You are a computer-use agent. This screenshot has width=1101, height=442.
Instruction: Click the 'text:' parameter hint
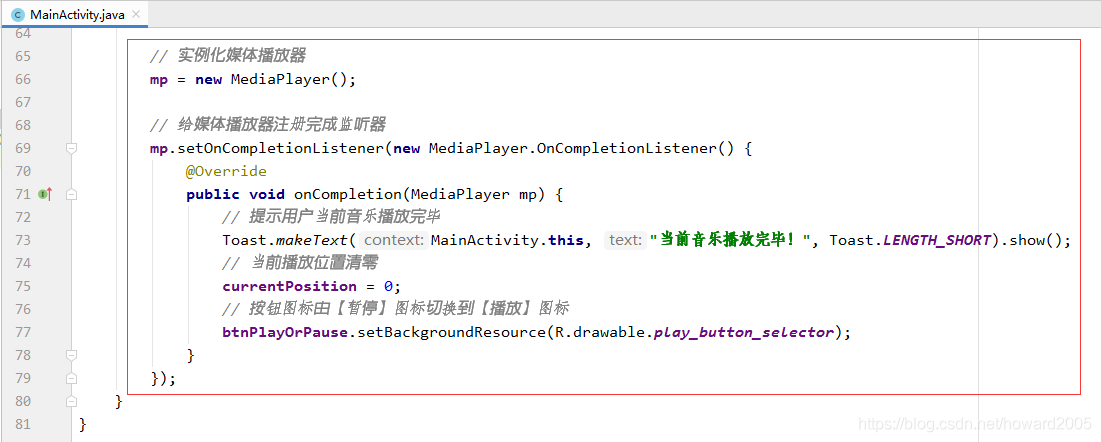point(625,240)
